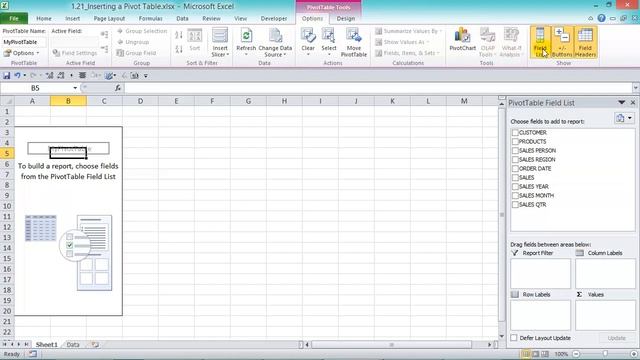Check the SALES PERSON field
The width and height of the screenshot is (640, 360).
(x=515, y=151)
